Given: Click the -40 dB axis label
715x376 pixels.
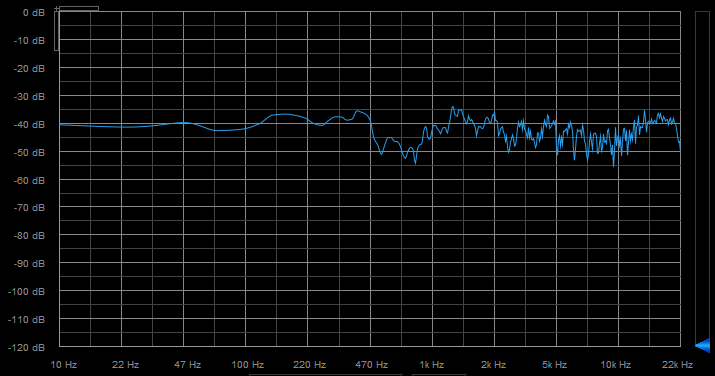Looking at the screenshot, I should tap(30, 124).
